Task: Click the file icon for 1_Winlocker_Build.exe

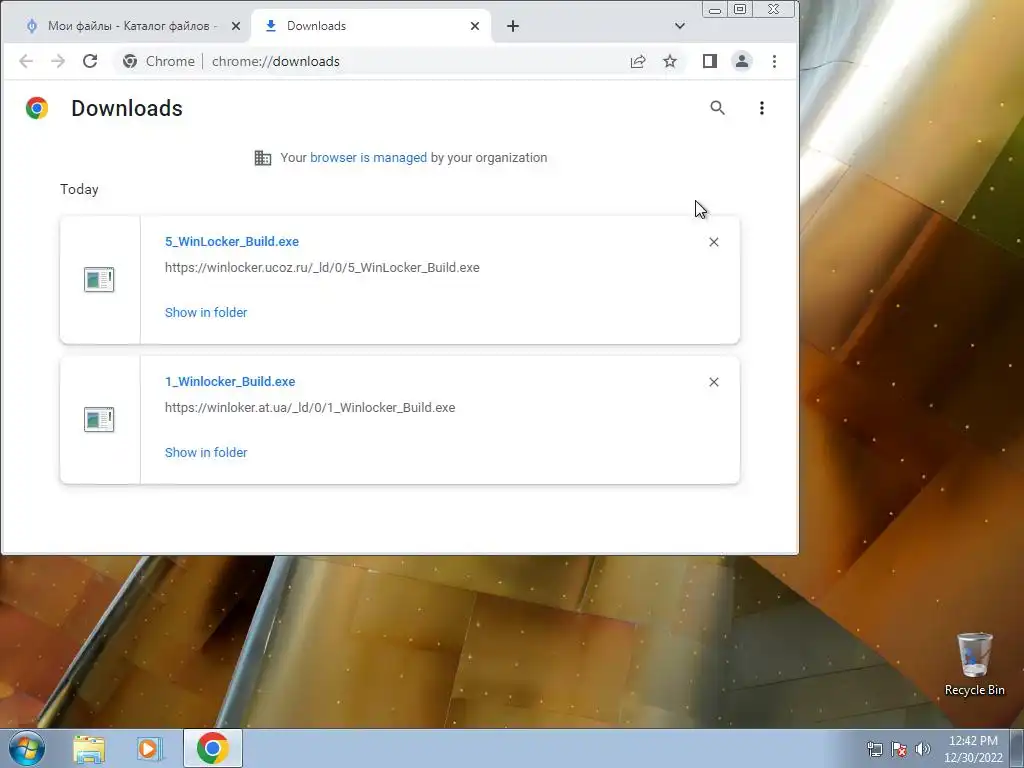Action: coord(99,419)
